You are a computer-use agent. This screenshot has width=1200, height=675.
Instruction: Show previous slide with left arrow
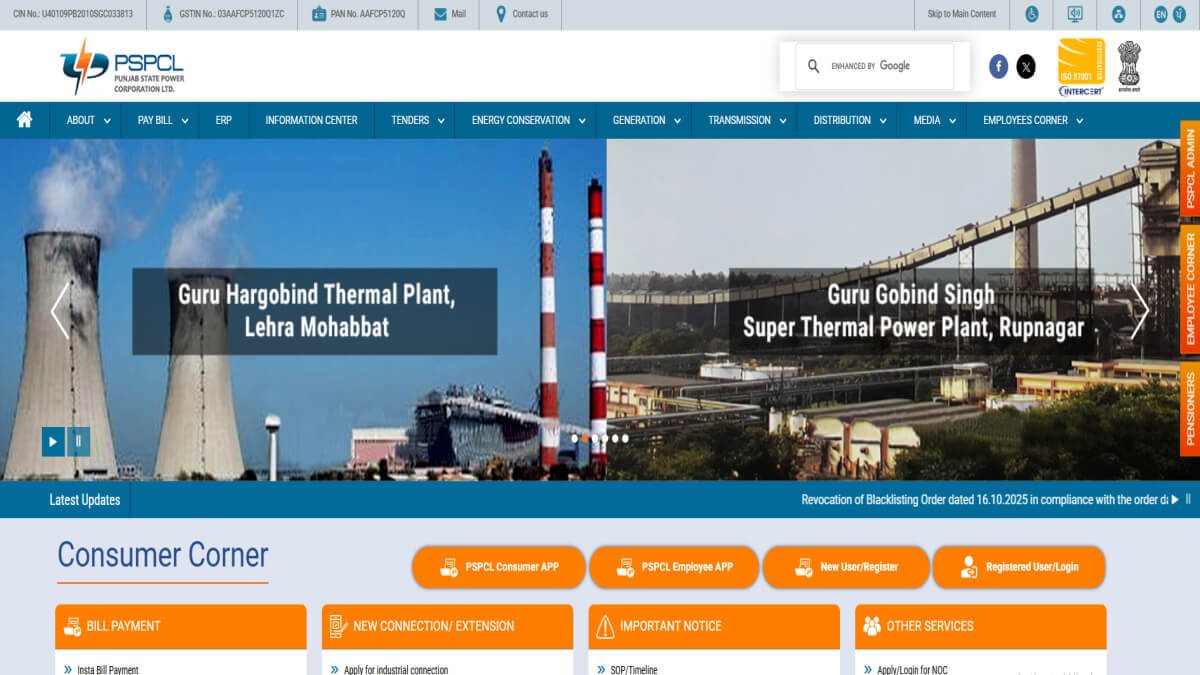click(60, 310)
